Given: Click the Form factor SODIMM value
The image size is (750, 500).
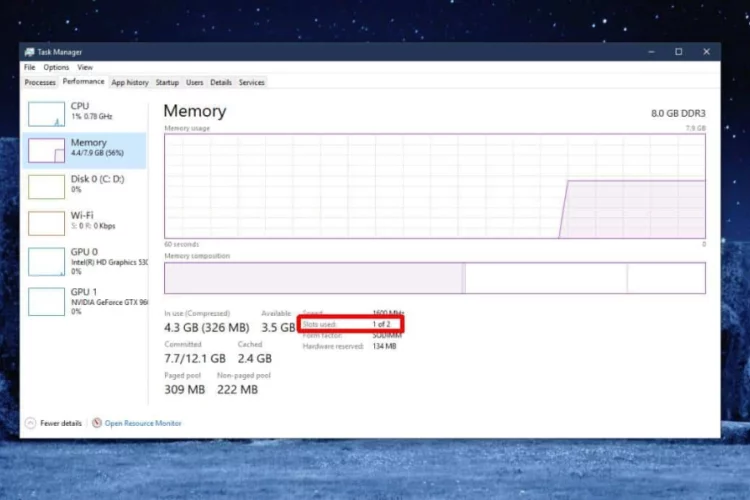Looking at the screenshot, I should click(387, 335).
